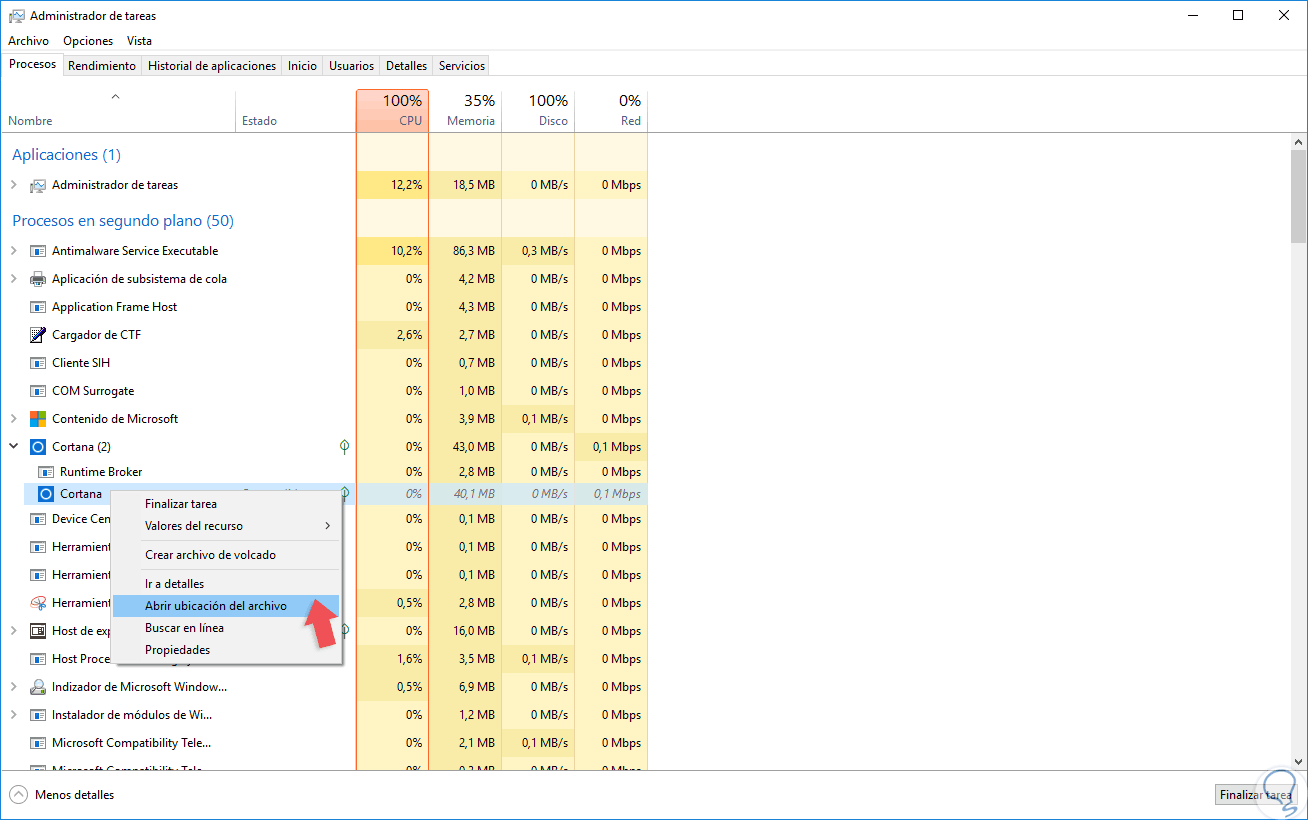Open the Opciones menu
Viewport: 1308px width, 820px height.
[88, 41]
